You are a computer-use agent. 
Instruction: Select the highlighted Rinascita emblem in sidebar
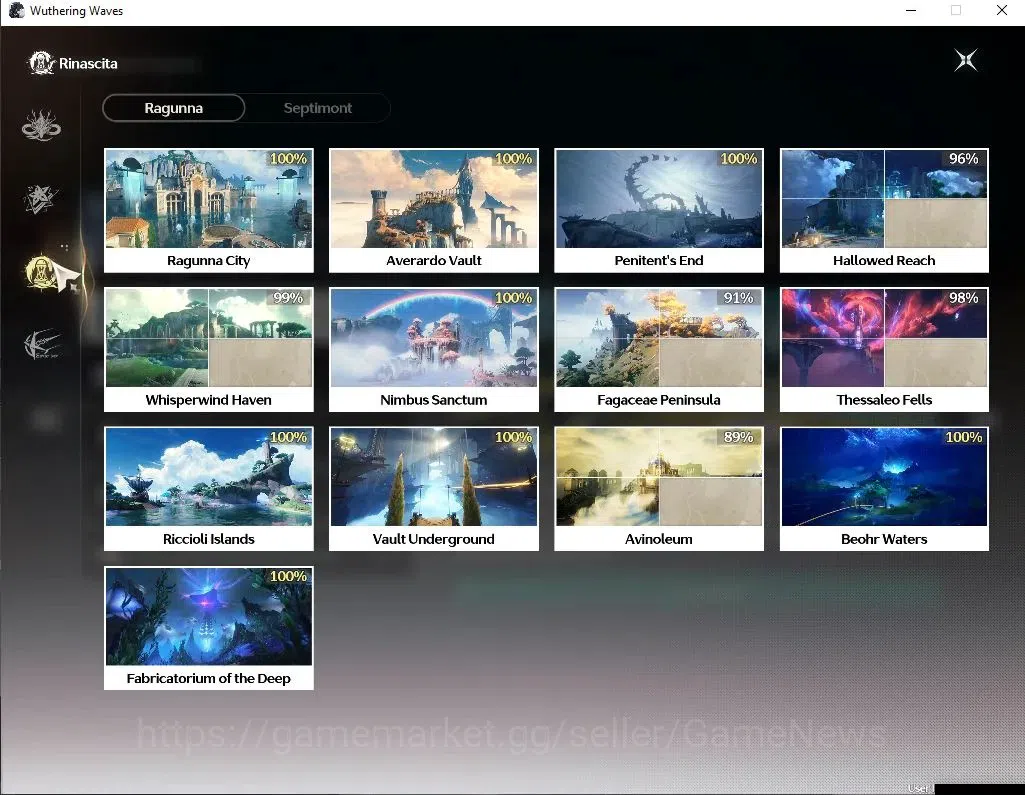tap(41, 272)
